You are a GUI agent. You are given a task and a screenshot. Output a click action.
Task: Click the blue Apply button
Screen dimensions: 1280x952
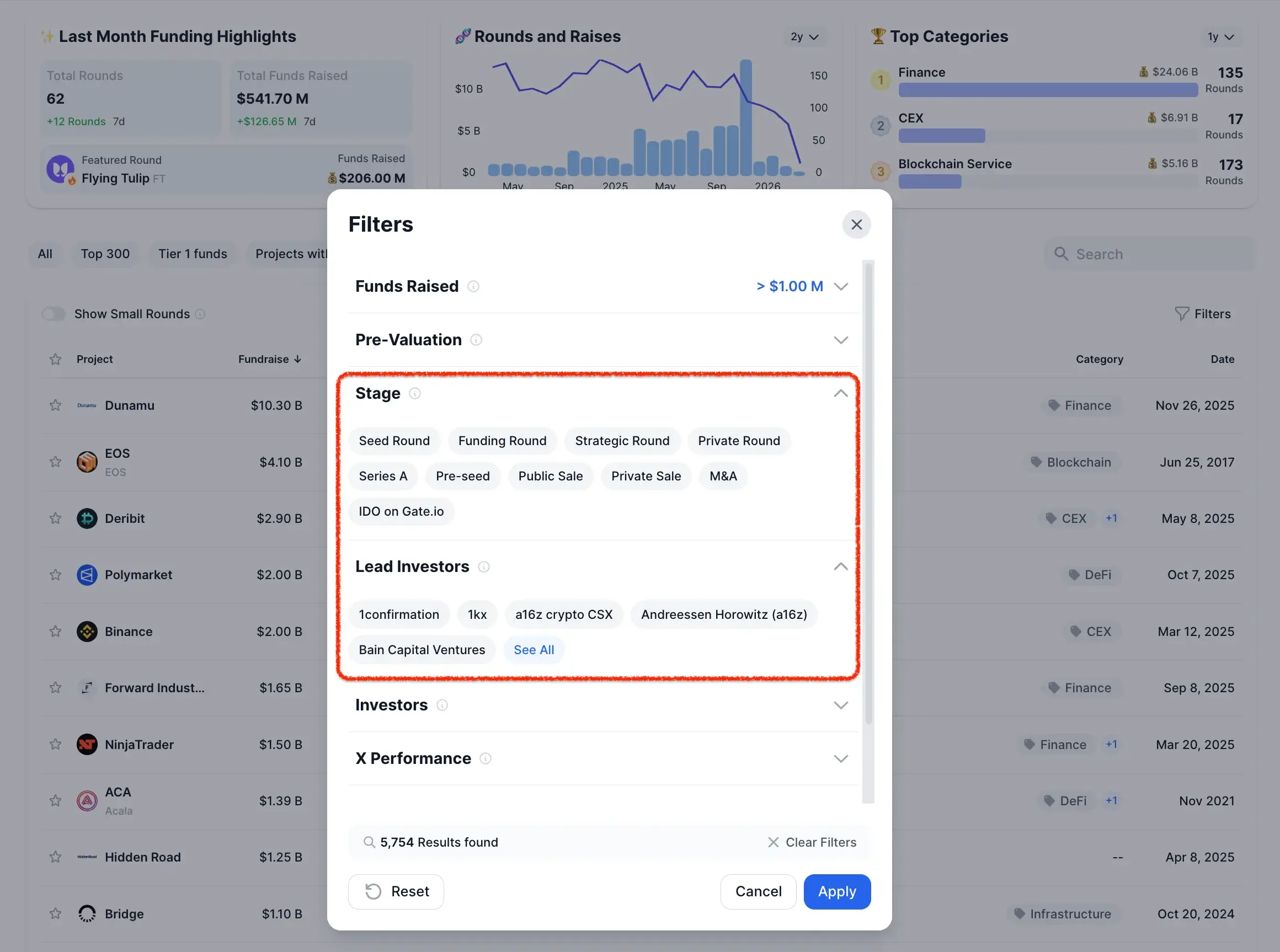[836, 891]
